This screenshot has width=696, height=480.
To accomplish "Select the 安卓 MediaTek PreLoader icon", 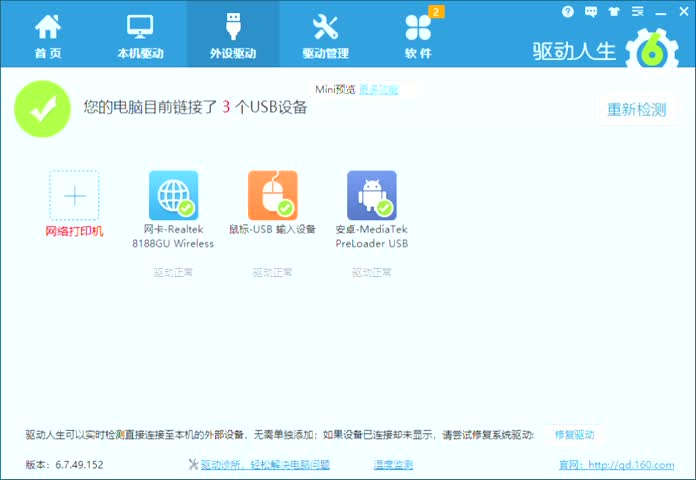I will tap(372, 195).
